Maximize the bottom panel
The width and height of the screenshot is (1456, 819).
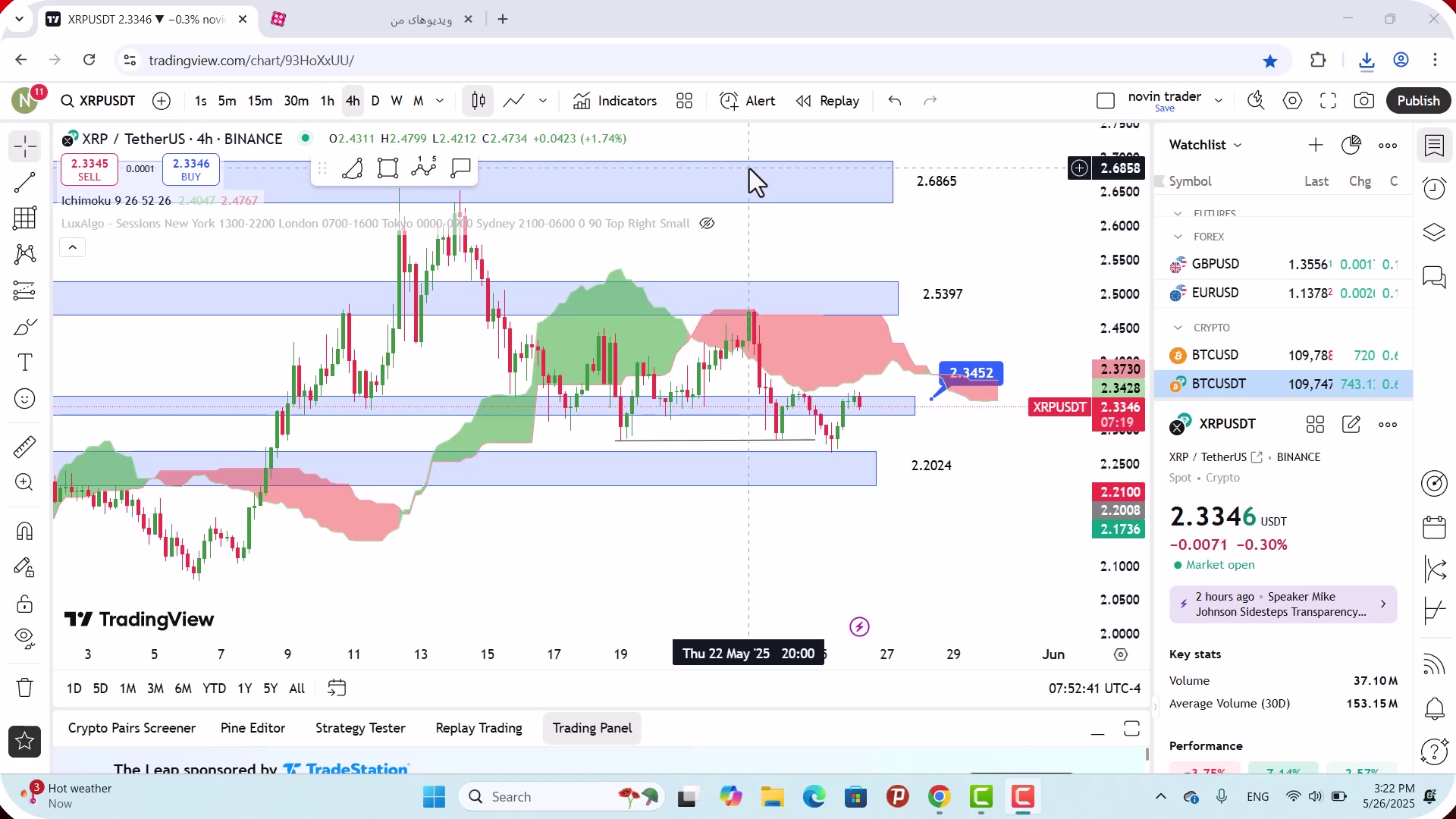(x=1131, y=729)
